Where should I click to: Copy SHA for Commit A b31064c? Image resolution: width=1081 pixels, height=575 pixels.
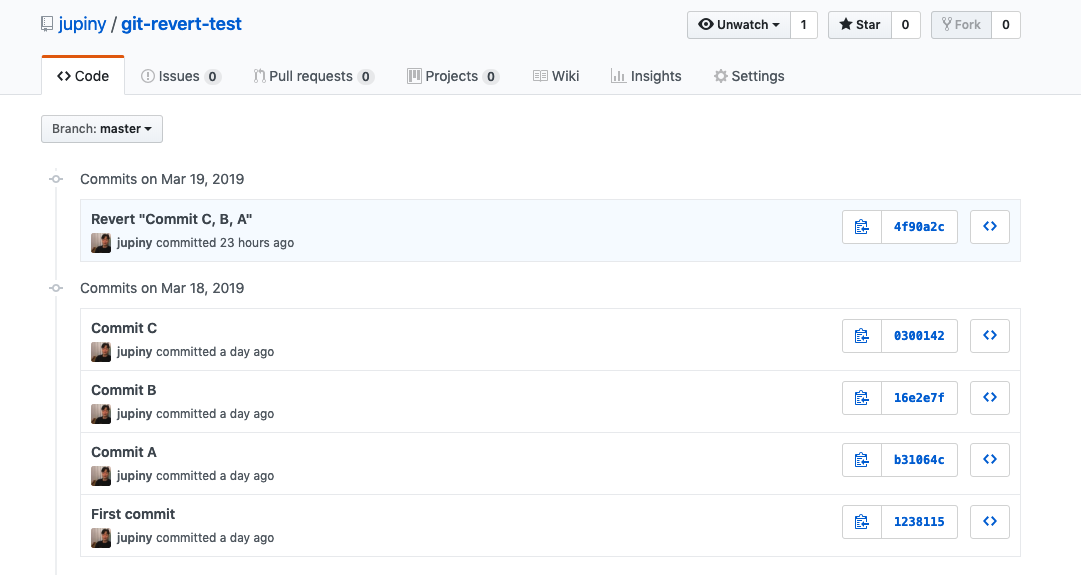[862, 460]
